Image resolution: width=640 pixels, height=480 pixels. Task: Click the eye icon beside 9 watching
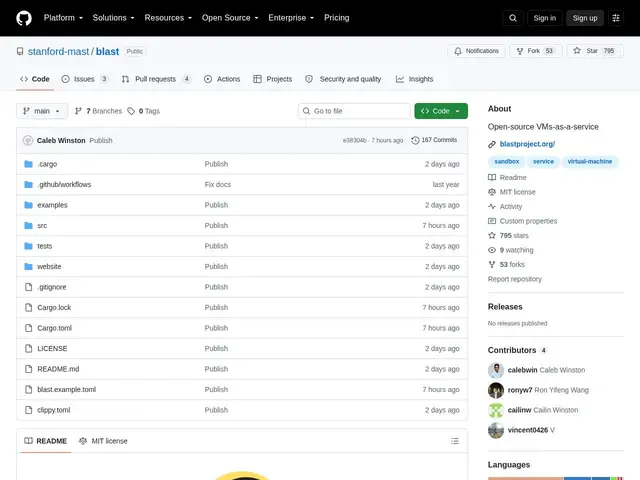tap(492, 250)
